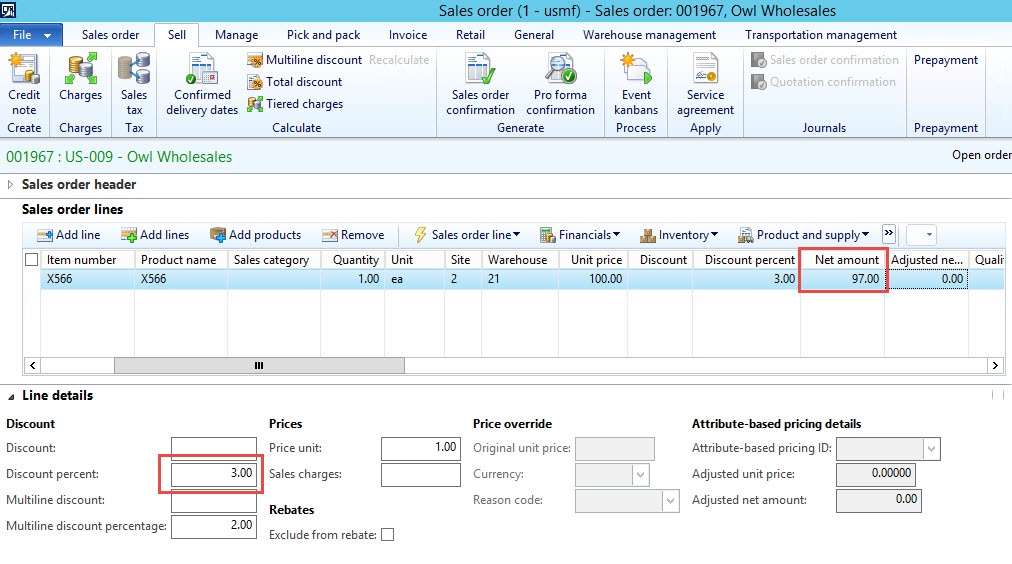Expand the Sales order header section
1012x564 pixels.
click(x=12, y=185)
